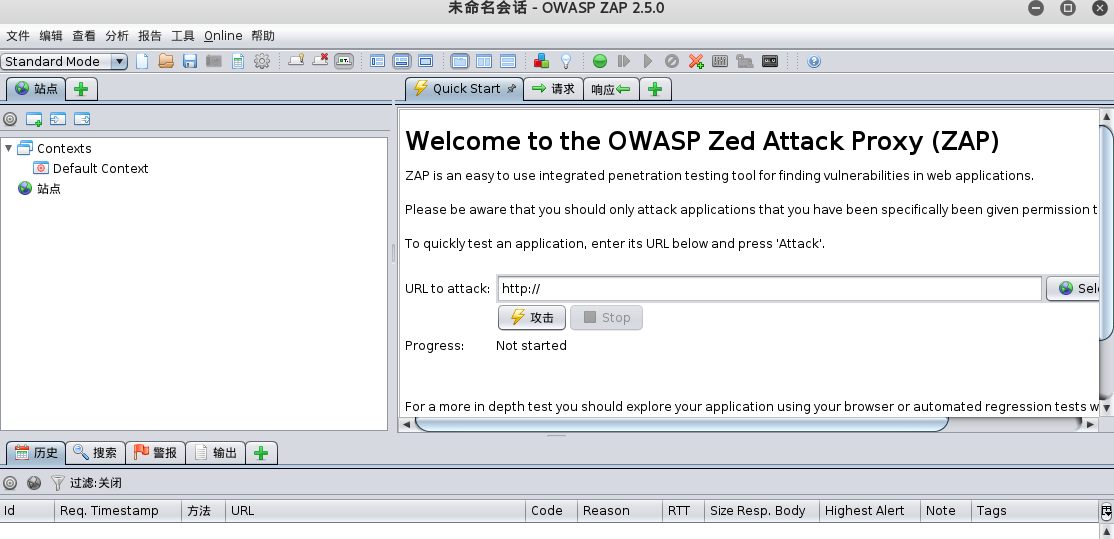Image resolution: width=1114 pixels, height=539 pixels.
Task: Click the Import Context icon
Action: [58, 119]
